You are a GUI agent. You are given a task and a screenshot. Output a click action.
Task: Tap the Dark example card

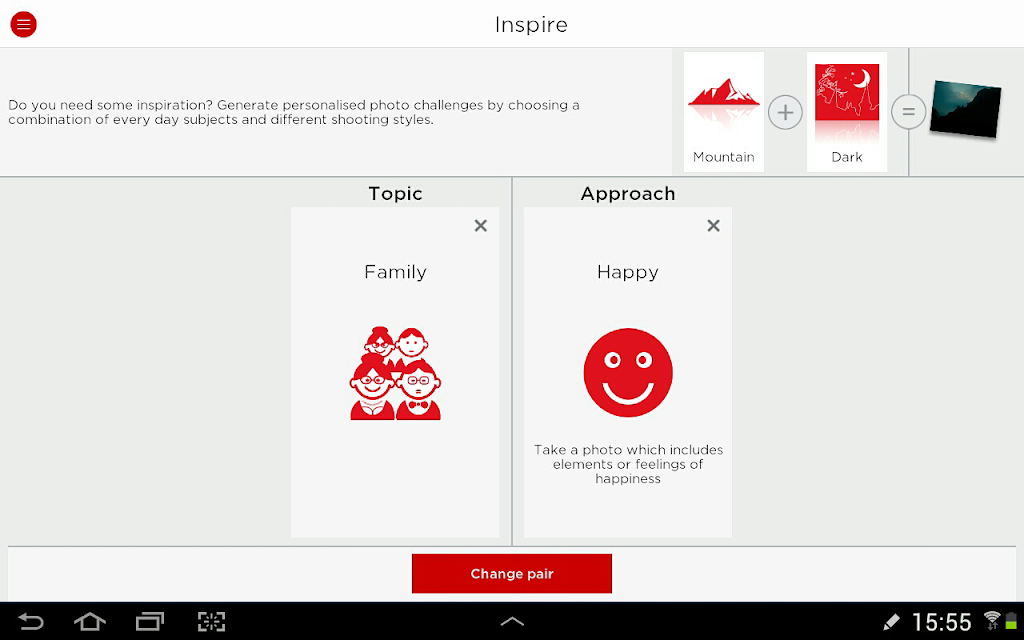(x=847, y=112)
